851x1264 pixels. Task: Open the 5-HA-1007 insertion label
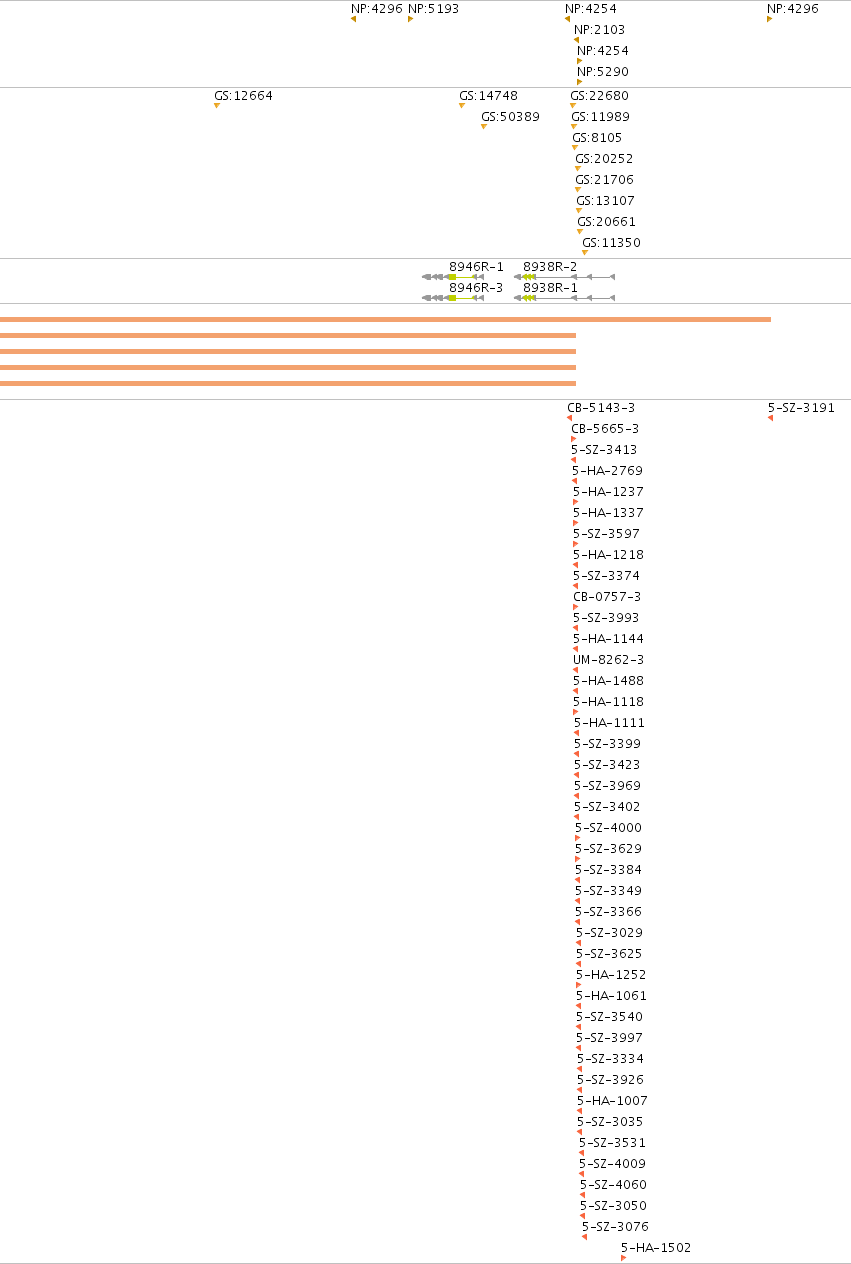612,1101
